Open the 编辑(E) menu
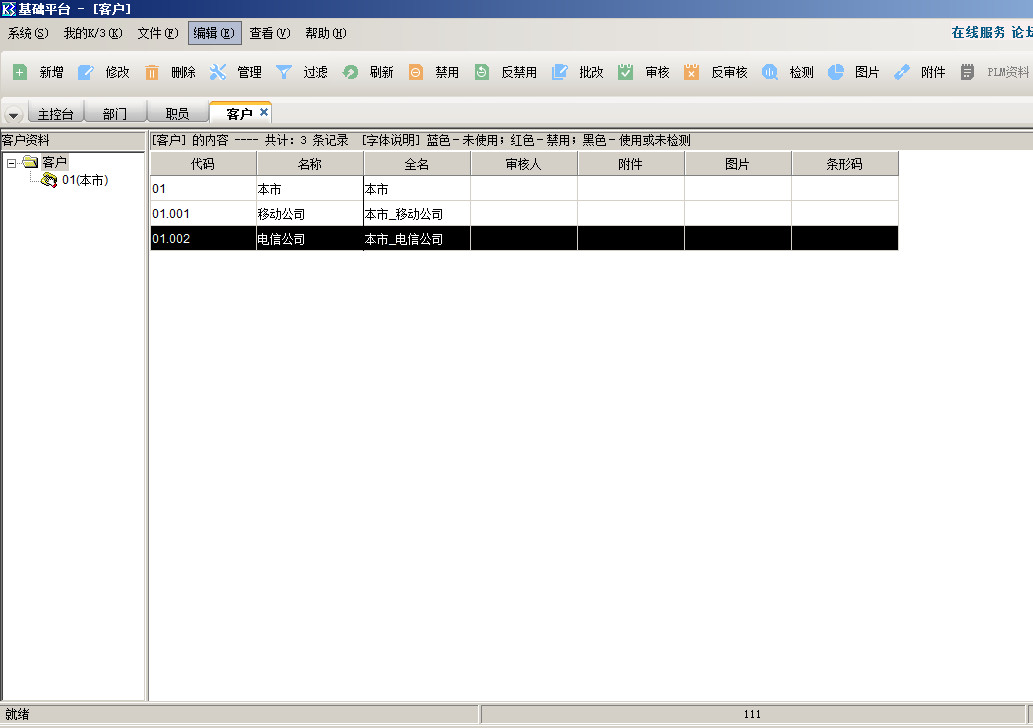 [214, 33]
